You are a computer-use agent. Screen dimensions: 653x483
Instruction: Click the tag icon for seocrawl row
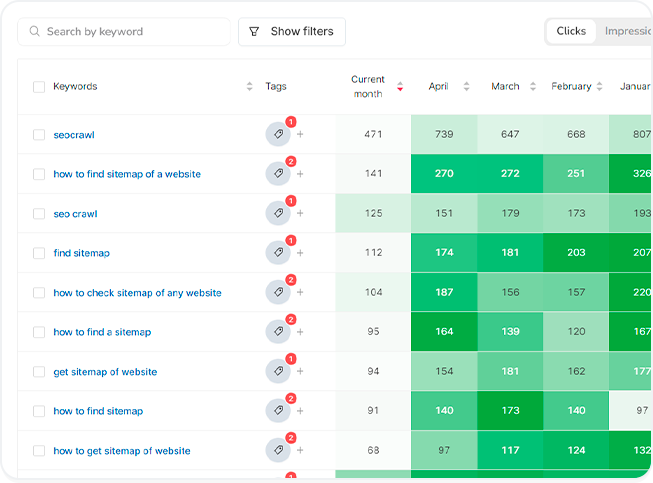coord(277,135)
